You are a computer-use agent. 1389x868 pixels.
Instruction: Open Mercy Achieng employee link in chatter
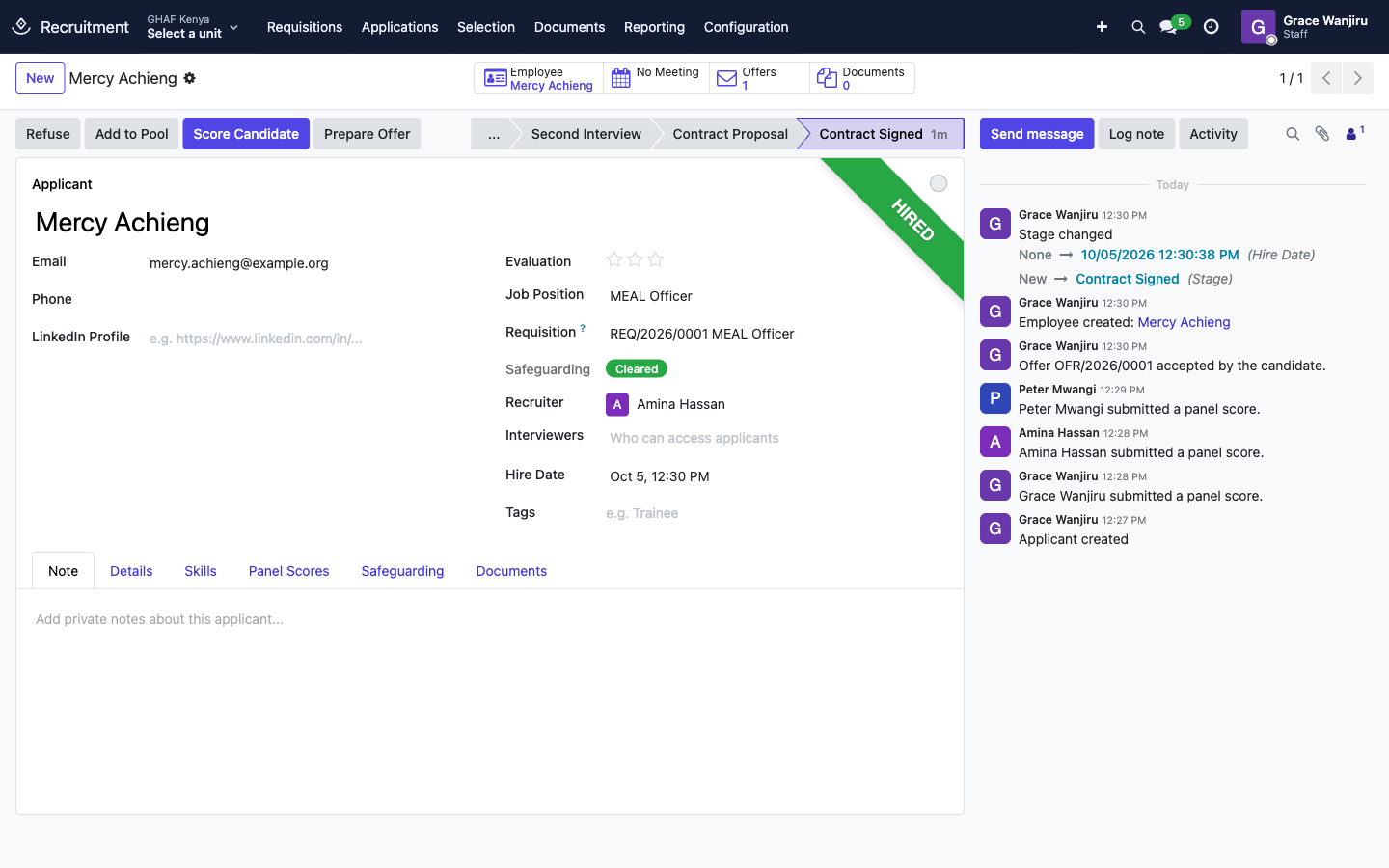pos(1184,322)
